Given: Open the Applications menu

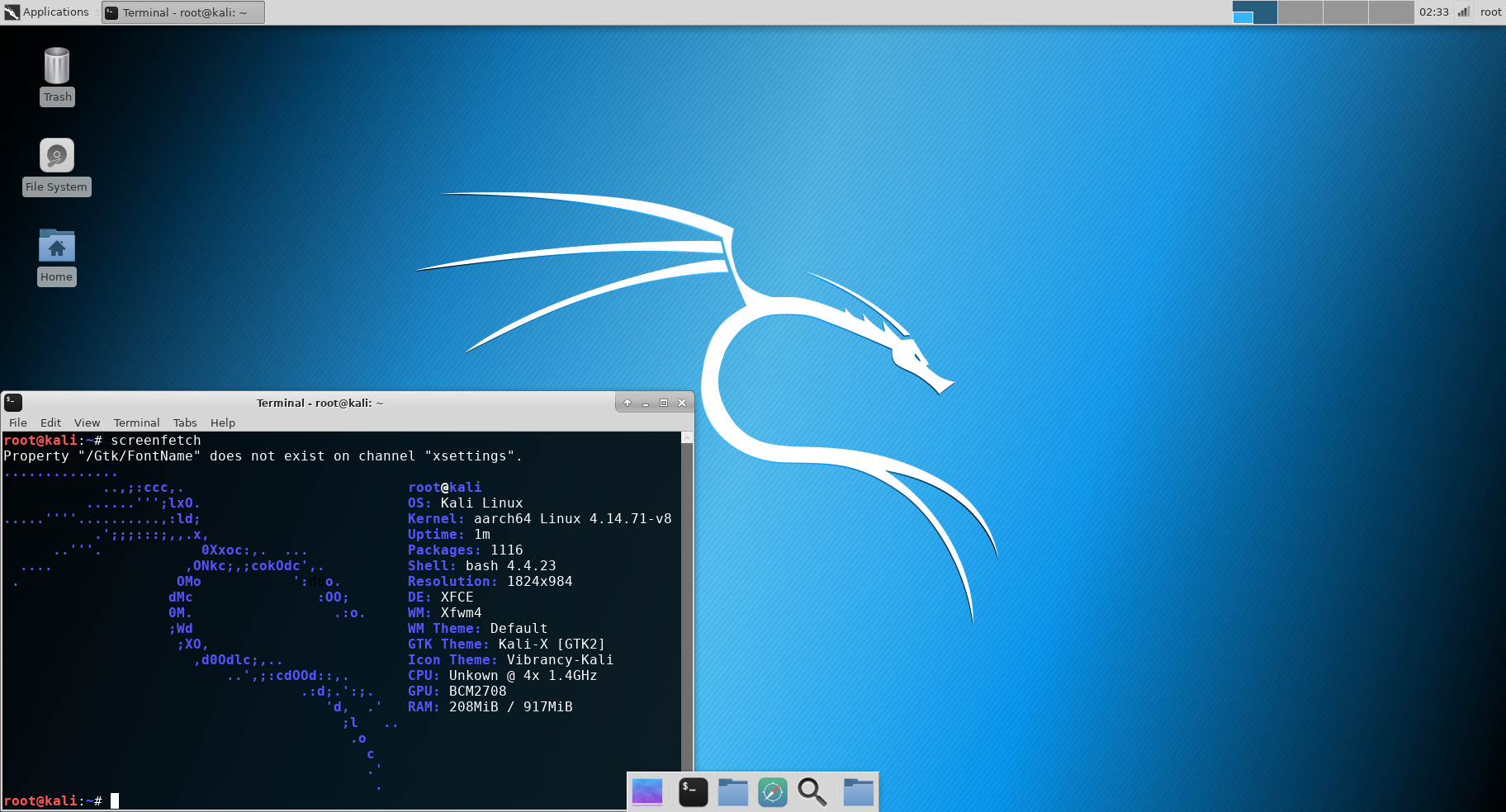Looking at the screenshot, I should coord(47,12).
